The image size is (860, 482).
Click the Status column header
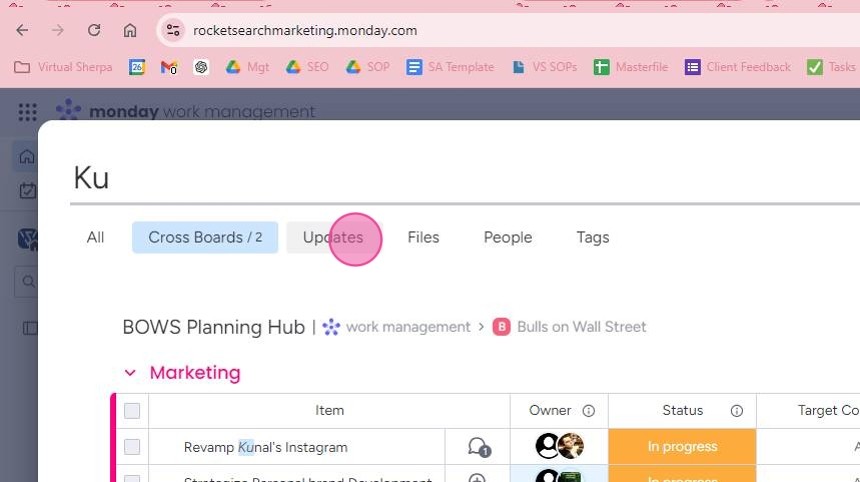point(682,411)
